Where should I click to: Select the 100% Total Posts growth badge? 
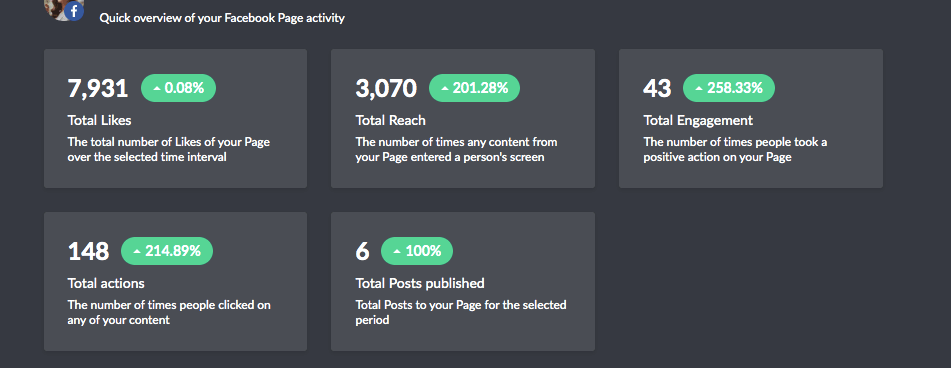point(417,251)
